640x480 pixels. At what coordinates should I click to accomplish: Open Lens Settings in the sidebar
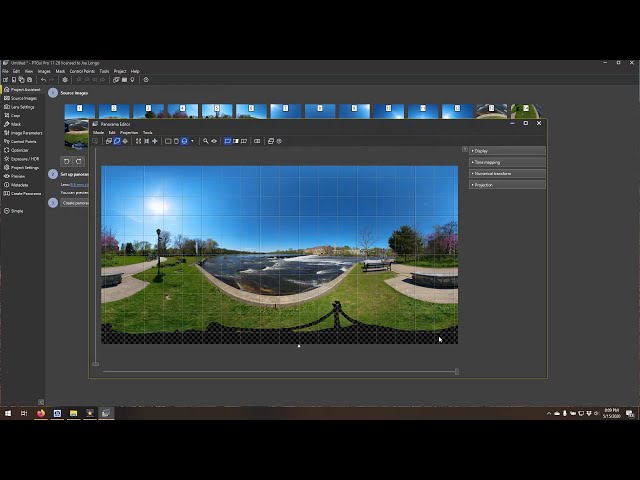19,107
